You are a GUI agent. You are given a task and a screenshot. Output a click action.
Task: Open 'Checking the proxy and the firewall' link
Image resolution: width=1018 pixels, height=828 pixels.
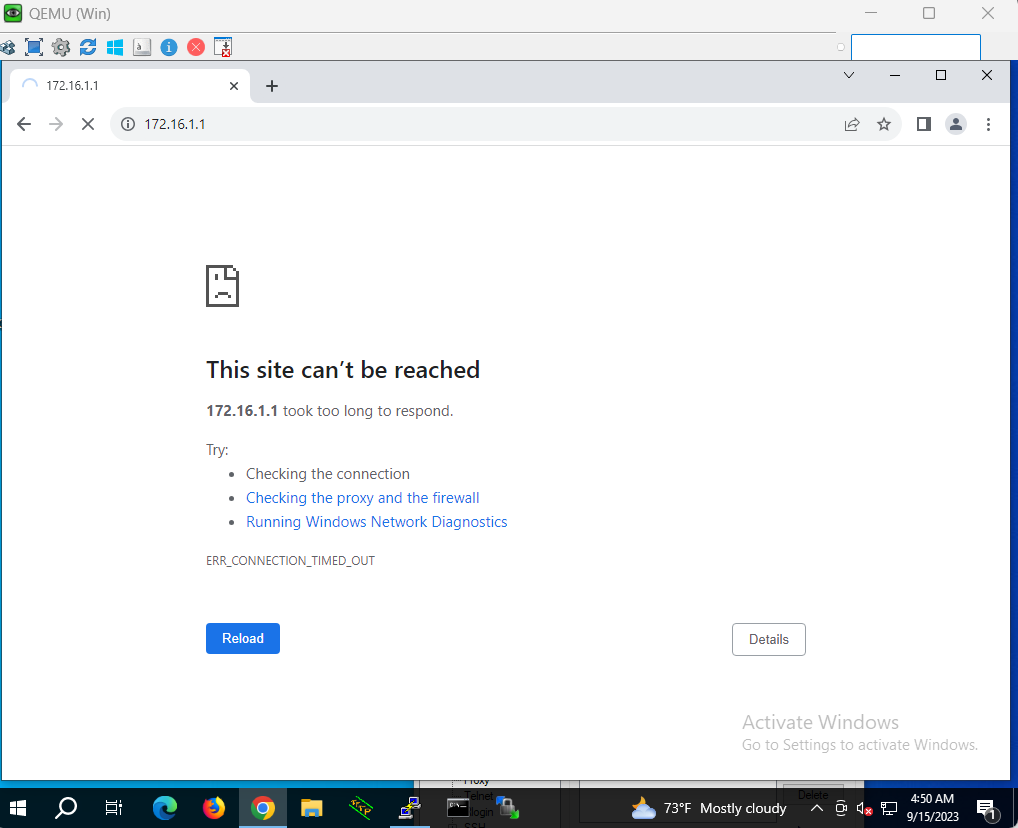coord(363,498)
